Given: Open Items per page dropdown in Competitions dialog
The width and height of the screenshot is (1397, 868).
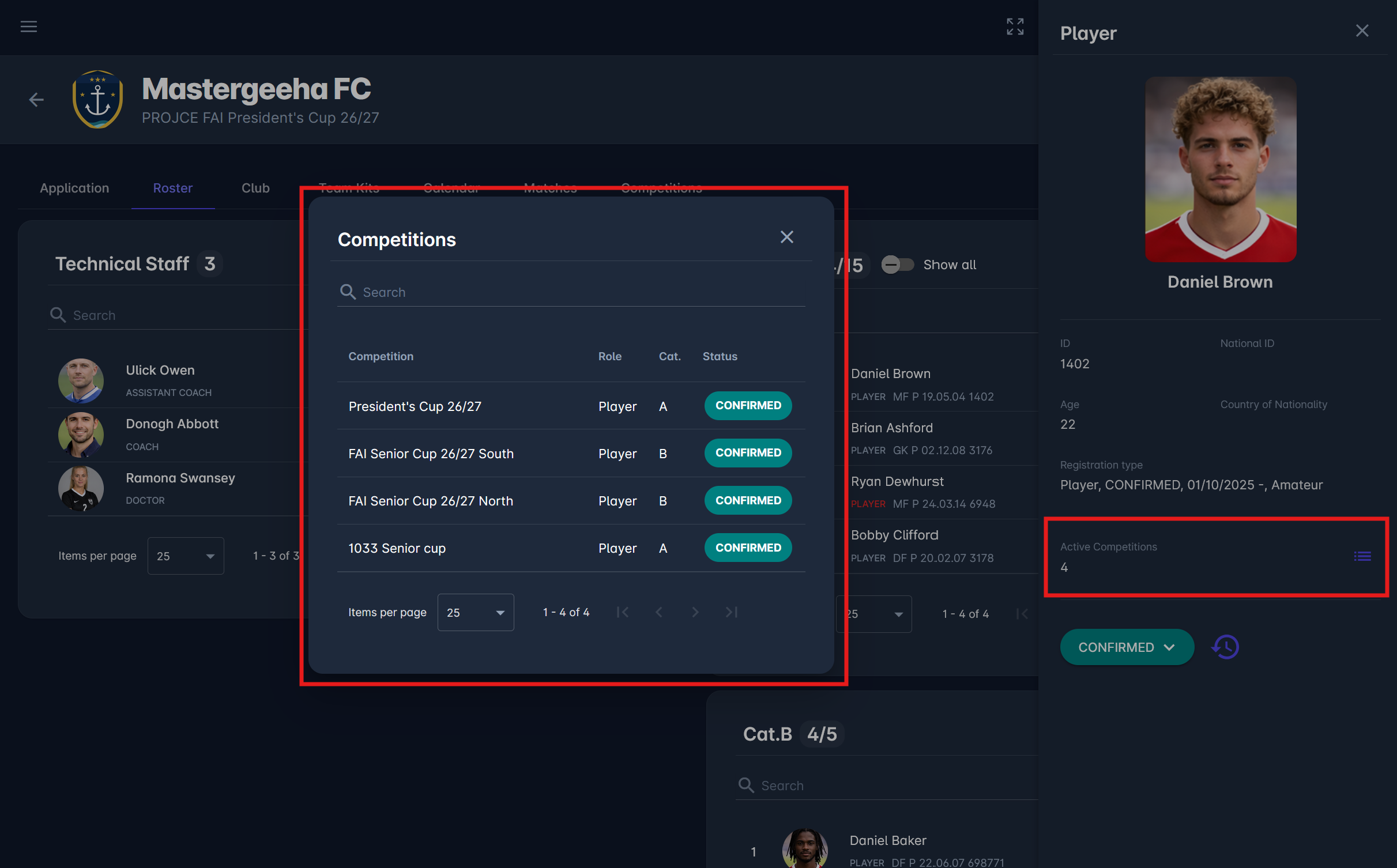Looking at the screenshot, I should 476,612.
